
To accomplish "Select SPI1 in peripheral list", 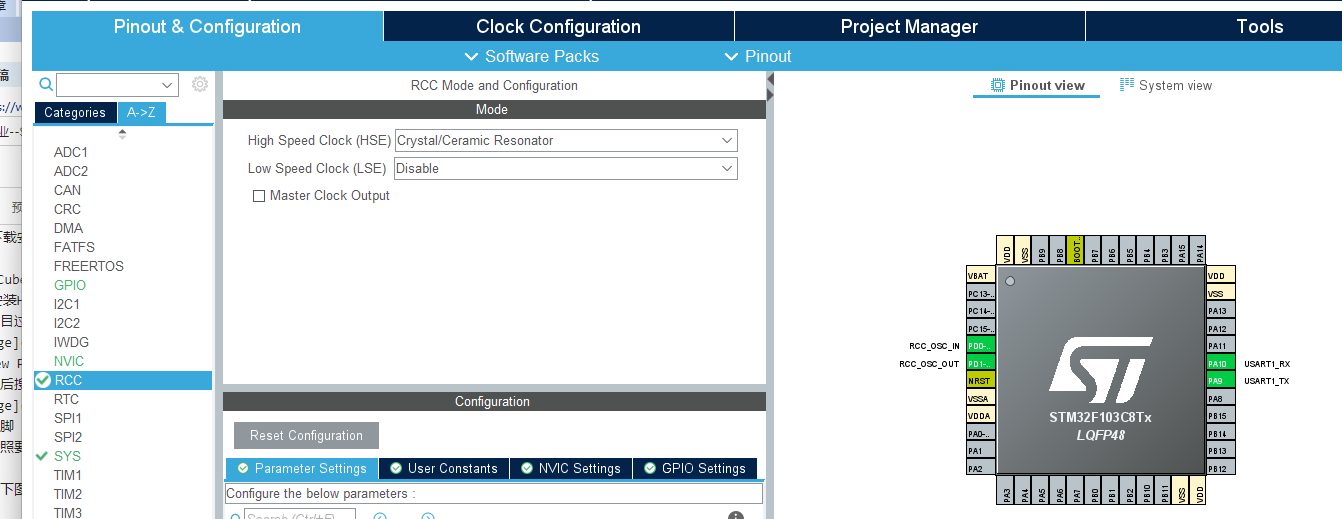I will 68,418.
